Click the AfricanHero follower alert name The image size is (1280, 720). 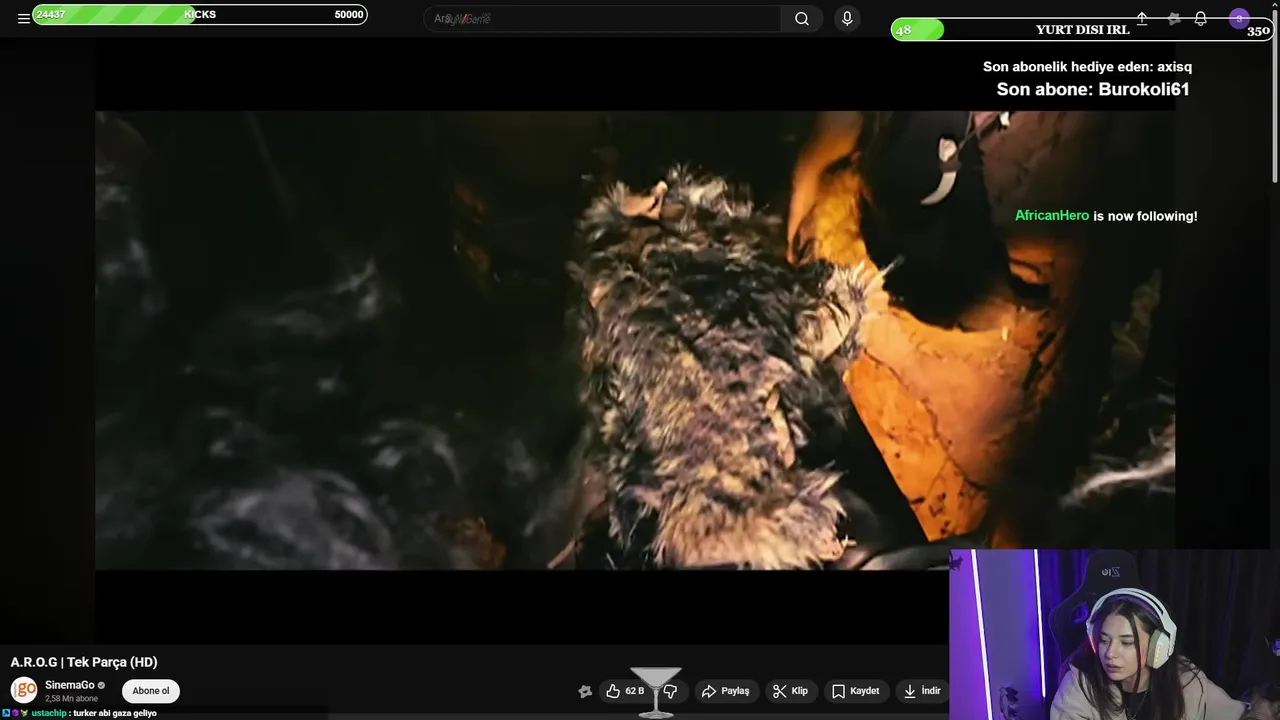coord(1052,216)
